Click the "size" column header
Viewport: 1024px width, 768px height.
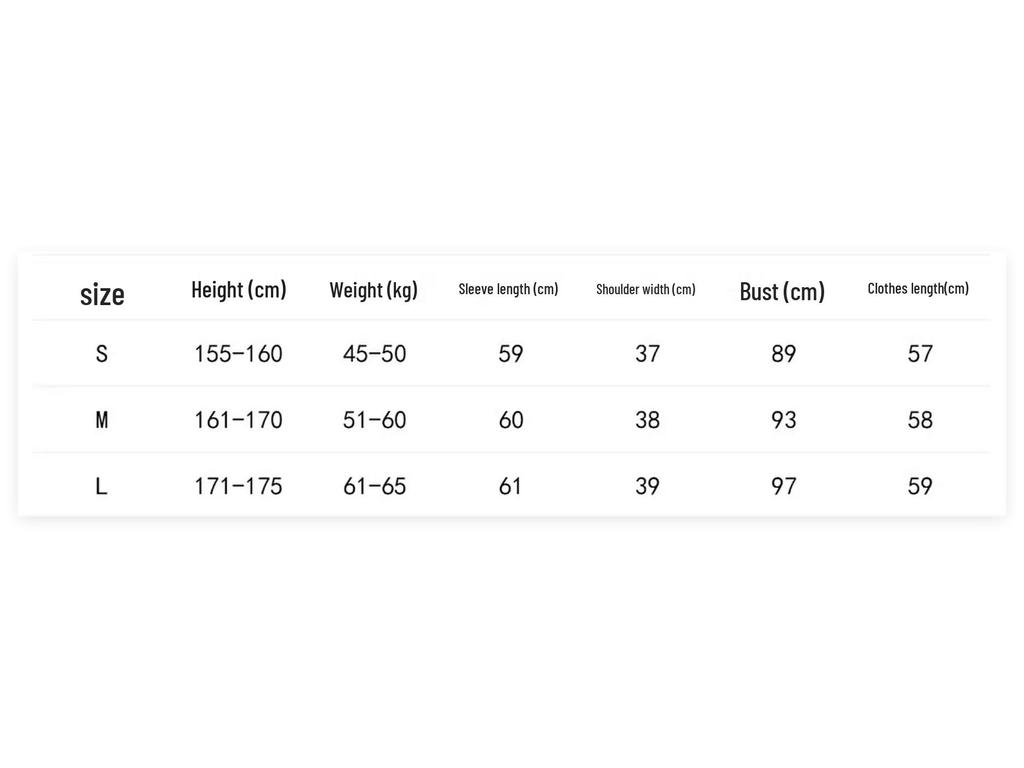point(102,294)
